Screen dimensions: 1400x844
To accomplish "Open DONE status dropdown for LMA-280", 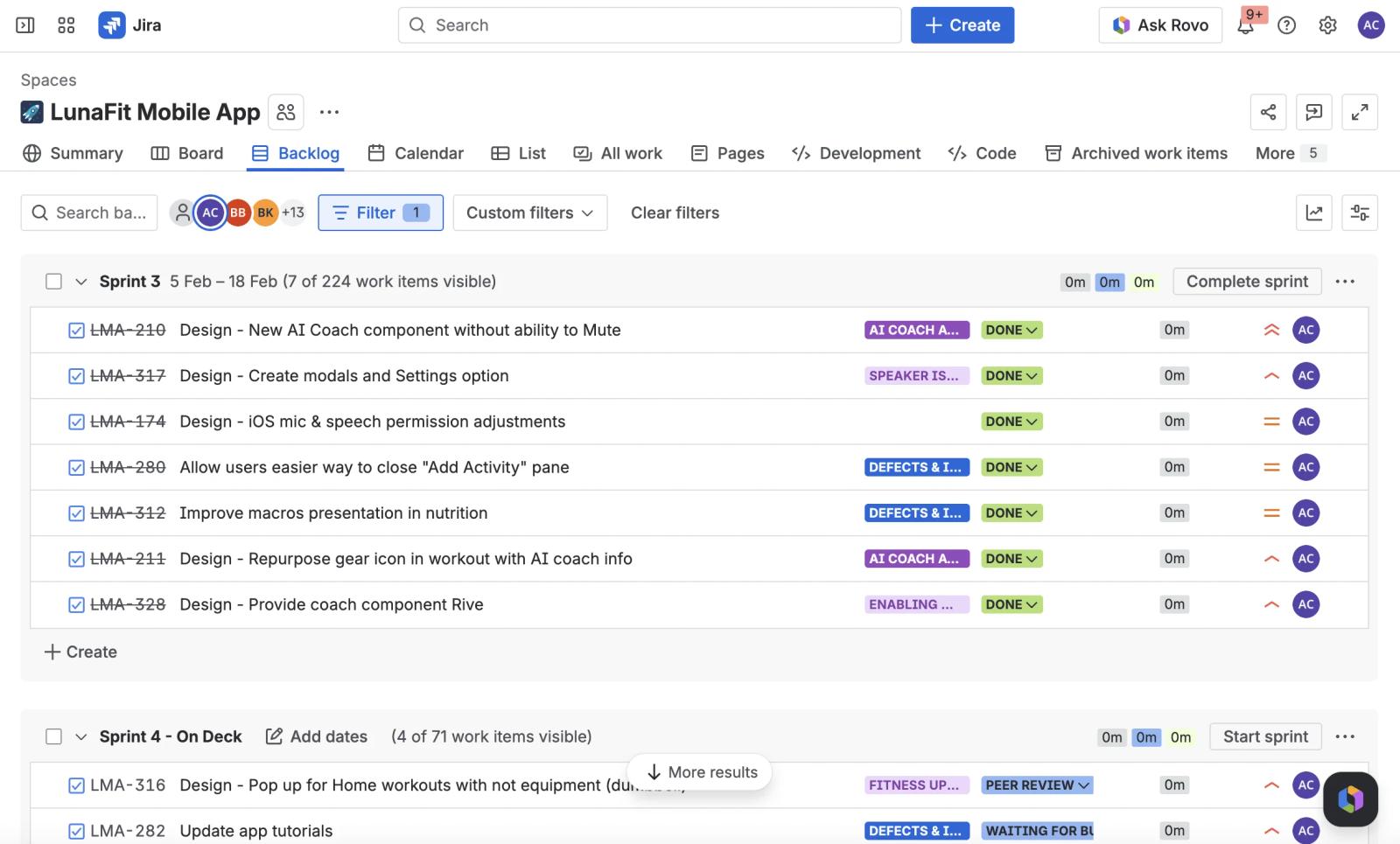I will pyautogui.click(x=1011, y=467).
